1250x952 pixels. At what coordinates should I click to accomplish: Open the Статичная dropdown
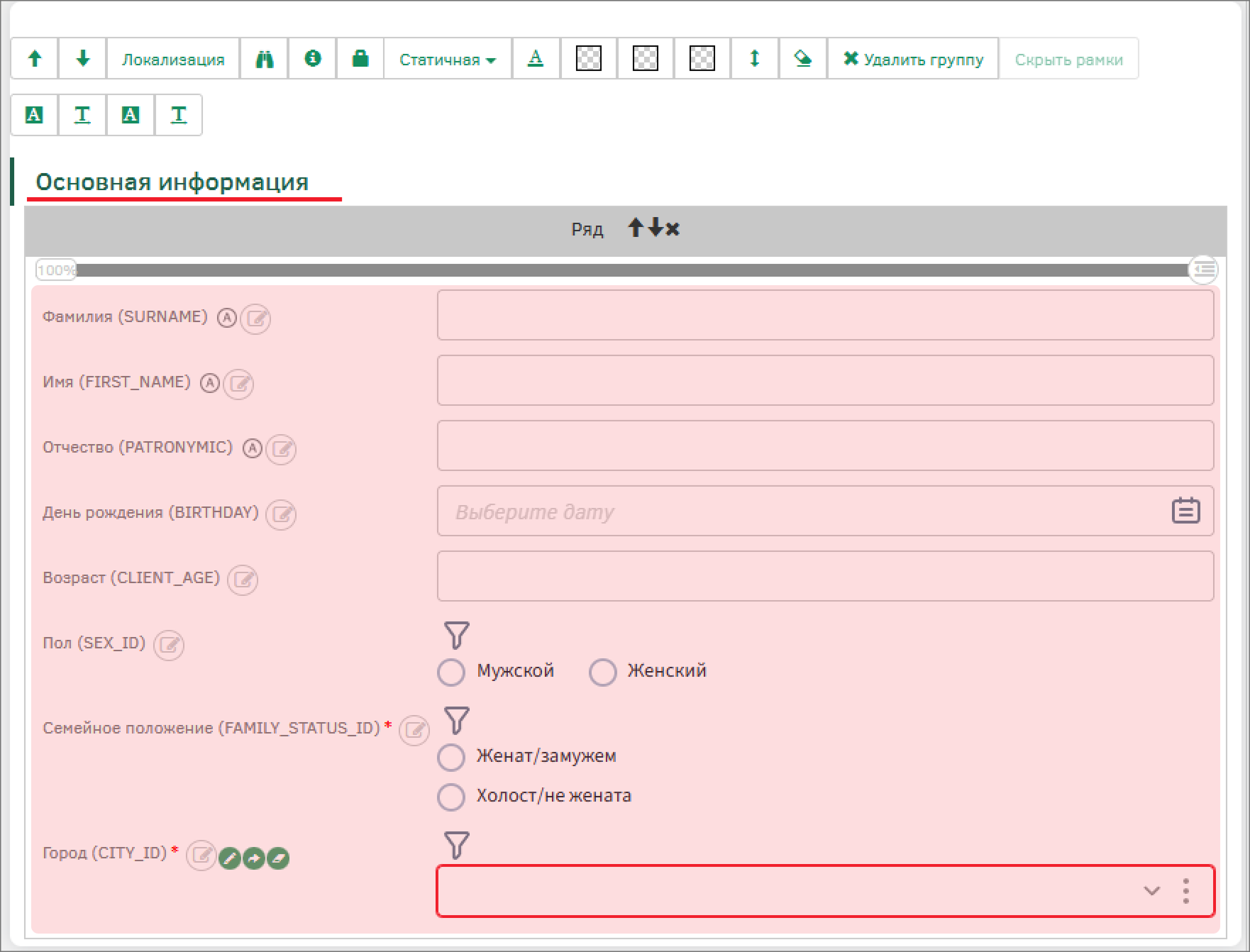coord(447,59)
